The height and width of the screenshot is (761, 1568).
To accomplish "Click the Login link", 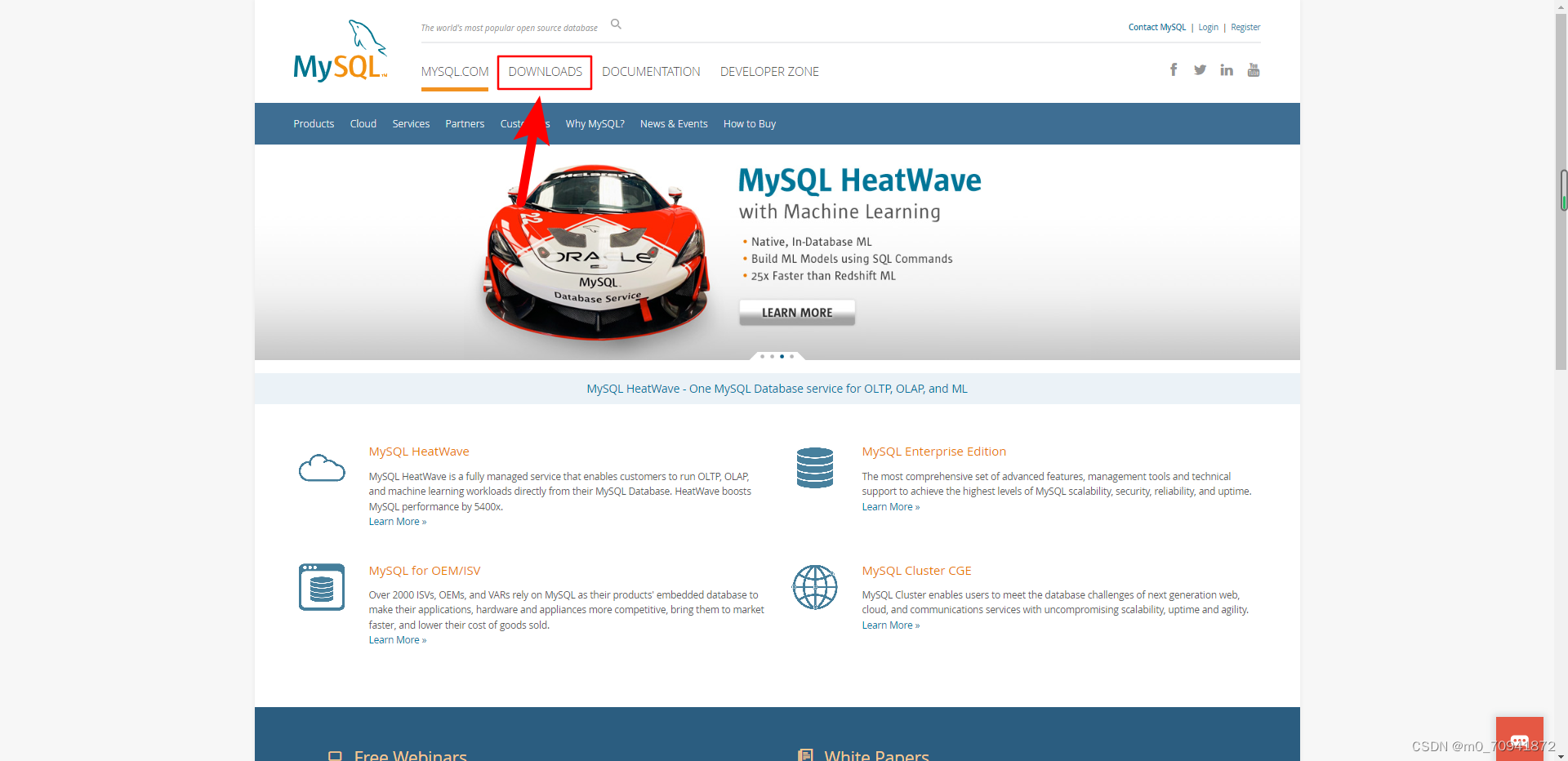I will (x=1208, y=27).
